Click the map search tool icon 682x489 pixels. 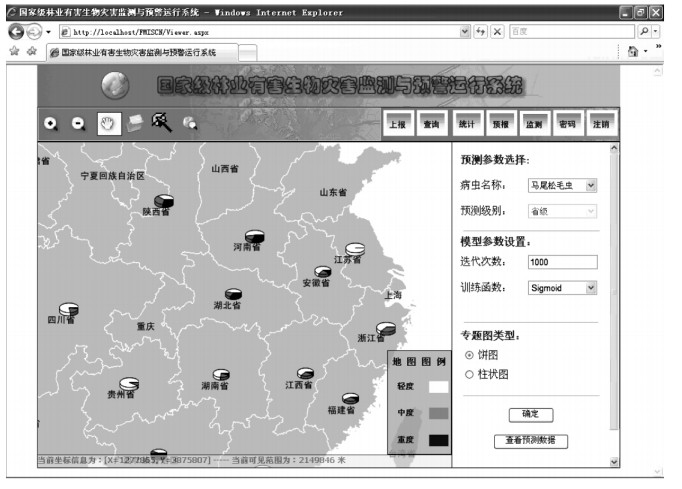189,123
